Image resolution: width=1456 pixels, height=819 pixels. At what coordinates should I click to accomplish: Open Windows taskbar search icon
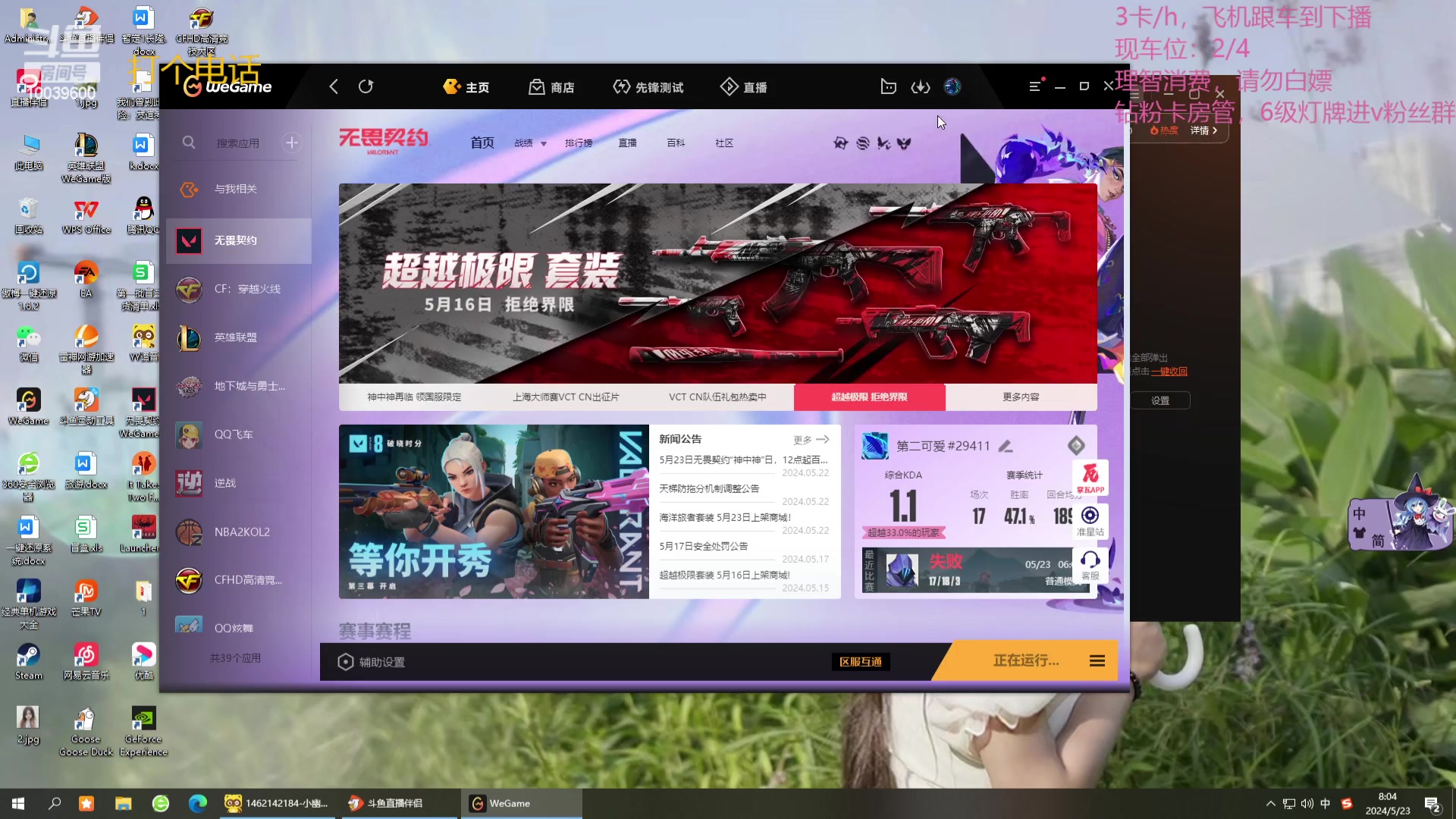pyautogui.click(x=55, y=803)
